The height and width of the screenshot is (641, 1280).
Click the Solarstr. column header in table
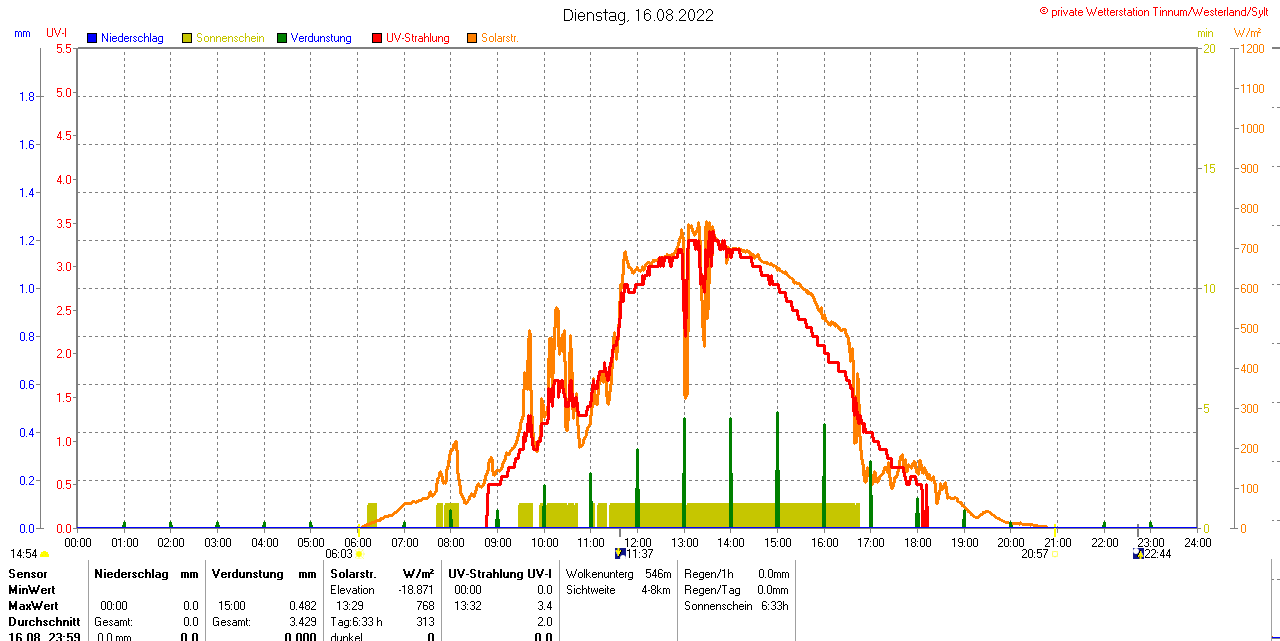click(353, 574)
